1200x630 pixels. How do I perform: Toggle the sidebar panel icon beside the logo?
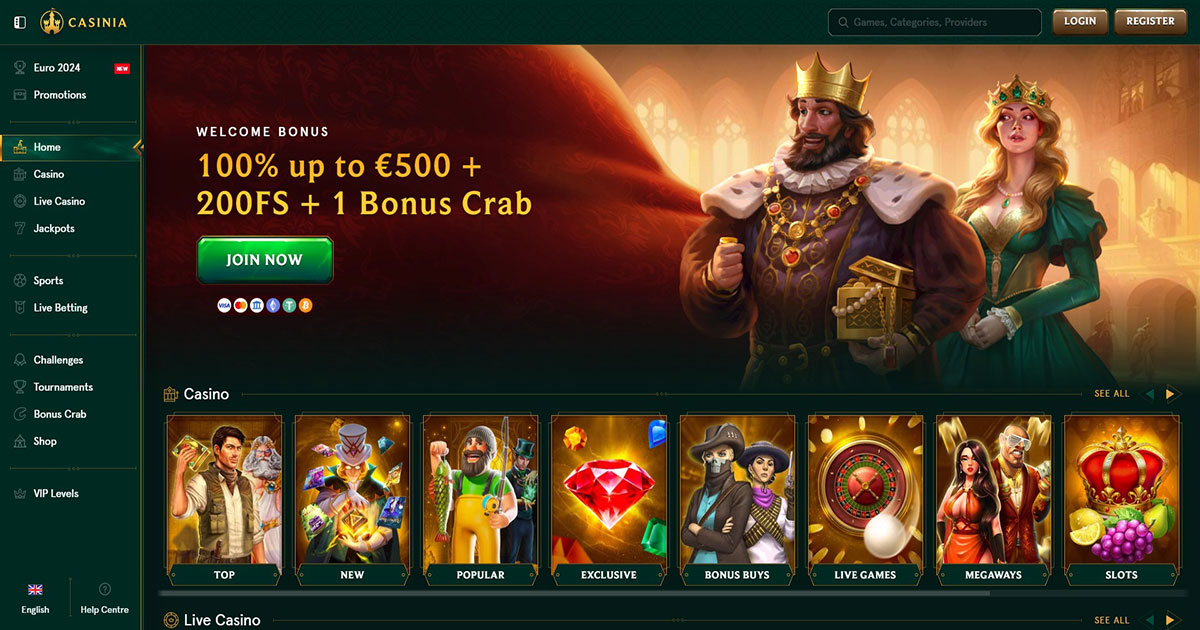[20, 21]
